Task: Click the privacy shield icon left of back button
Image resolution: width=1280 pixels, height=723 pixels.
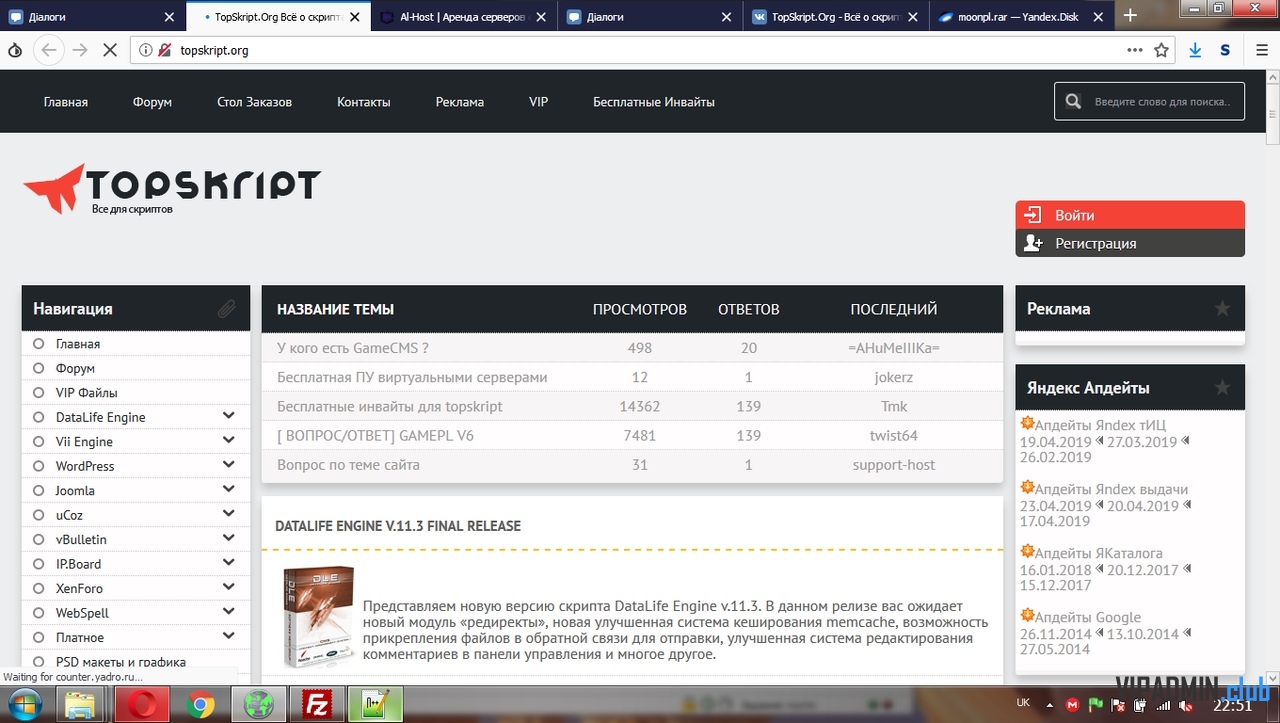Action: 15,50
